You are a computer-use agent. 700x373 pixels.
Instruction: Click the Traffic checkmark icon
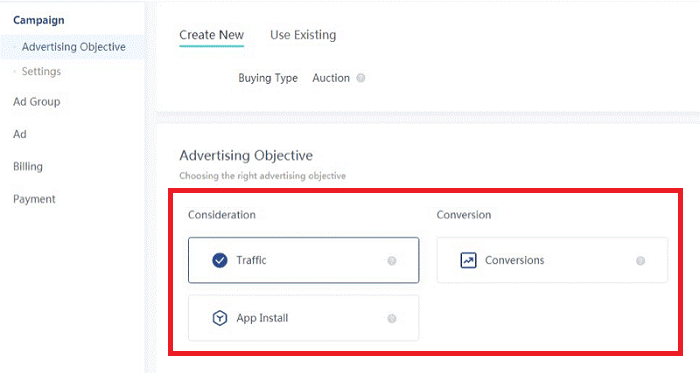point(220,260)
